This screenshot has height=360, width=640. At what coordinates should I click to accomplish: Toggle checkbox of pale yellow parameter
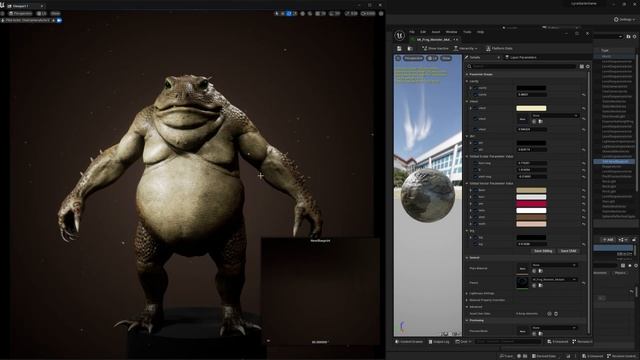(x=475, y=108)
